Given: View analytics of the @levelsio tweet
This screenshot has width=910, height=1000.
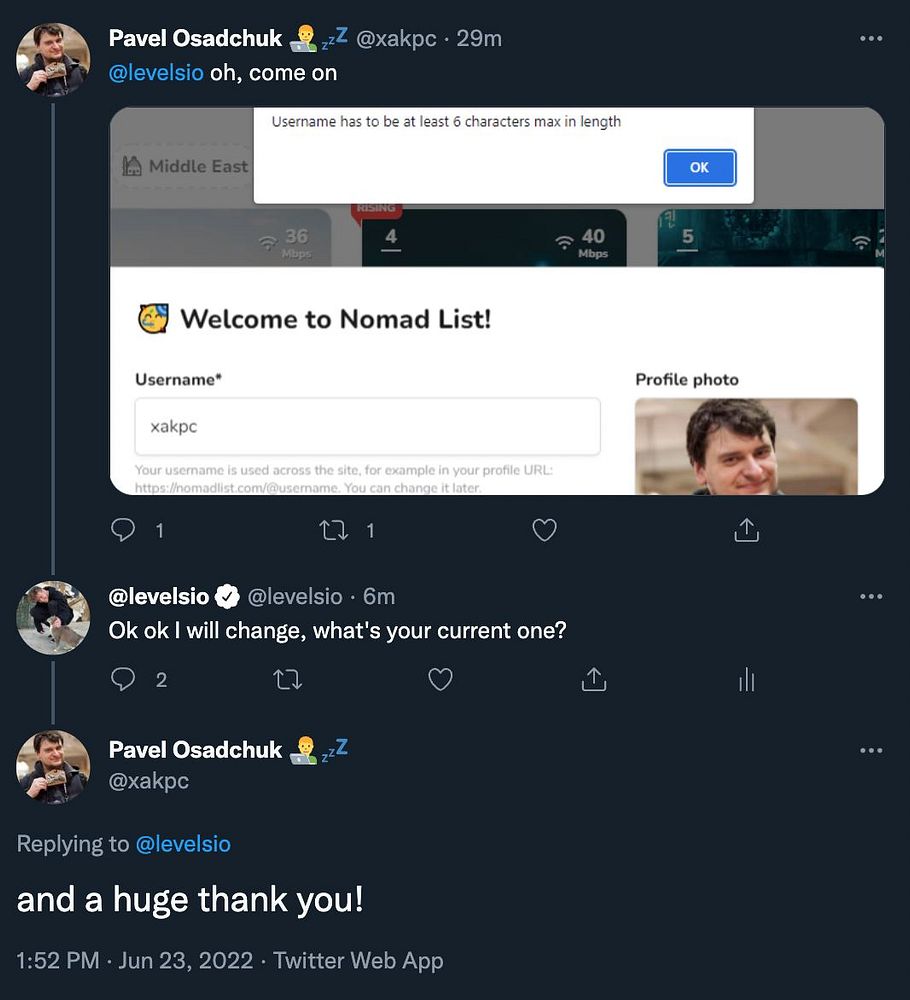Looking at the screenshot, I should (746, 680).
